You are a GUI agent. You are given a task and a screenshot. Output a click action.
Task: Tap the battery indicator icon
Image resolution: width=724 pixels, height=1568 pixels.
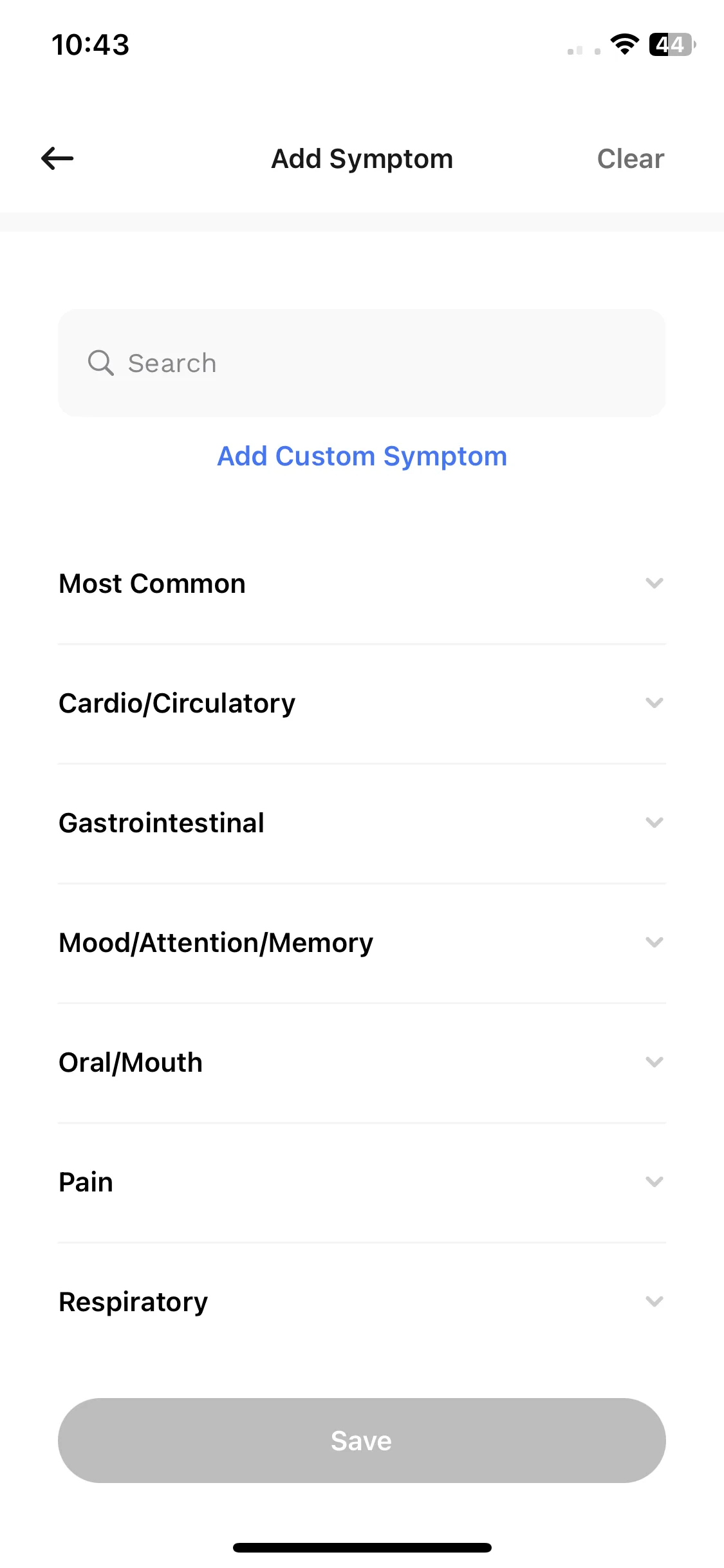673,44
